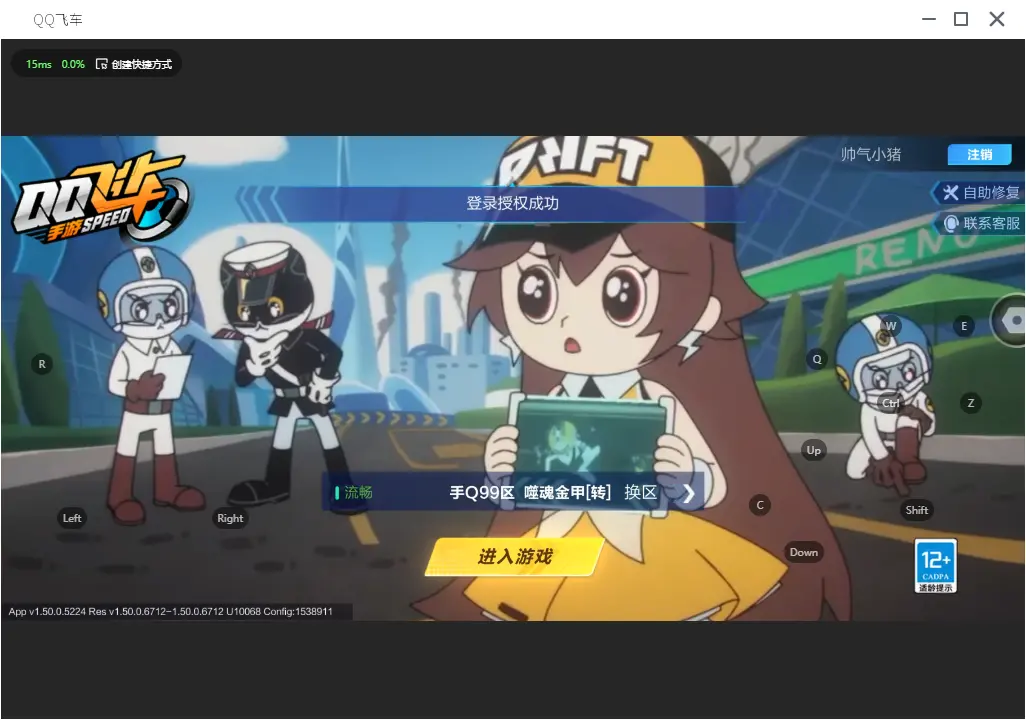
Task: Minimize the QQ飞车 window
Action: (x=929, y=19)
